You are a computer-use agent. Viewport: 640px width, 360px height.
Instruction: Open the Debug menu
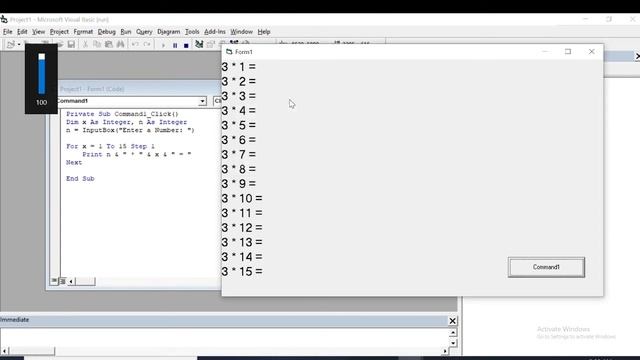[107, 32]
